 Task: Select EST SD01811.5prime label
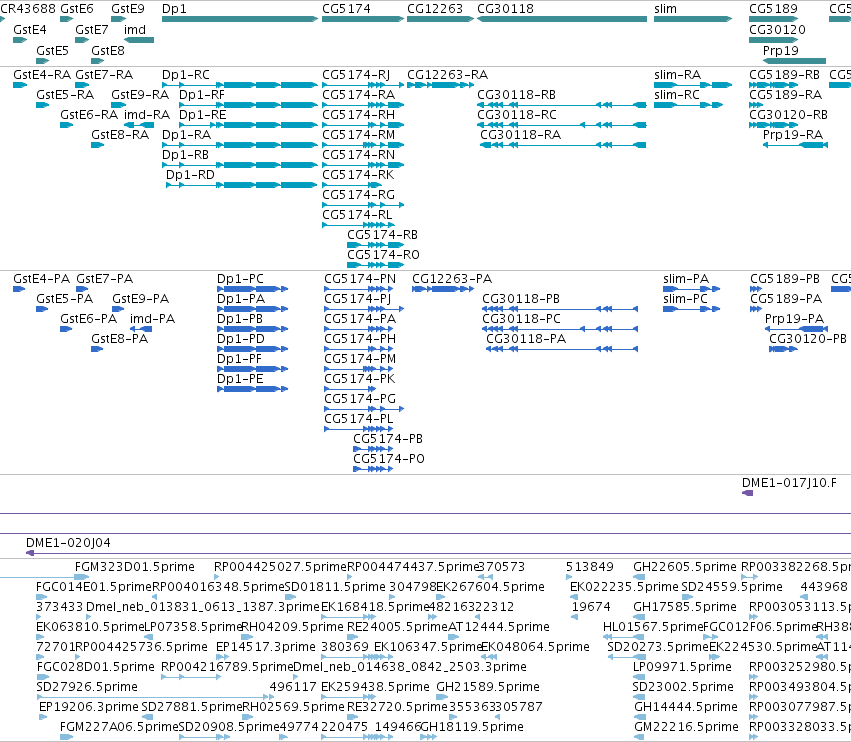pyautogui.click(x=335, y=587)
